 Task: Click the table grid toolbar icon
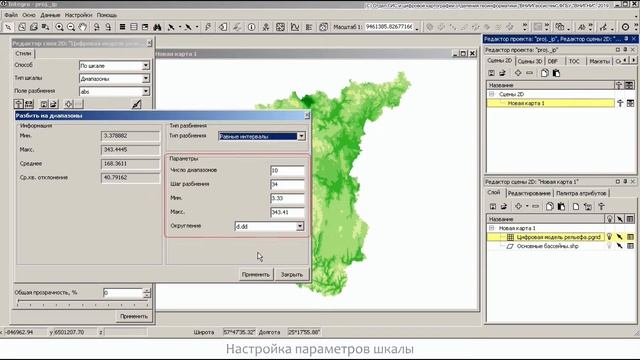point(133,27)
